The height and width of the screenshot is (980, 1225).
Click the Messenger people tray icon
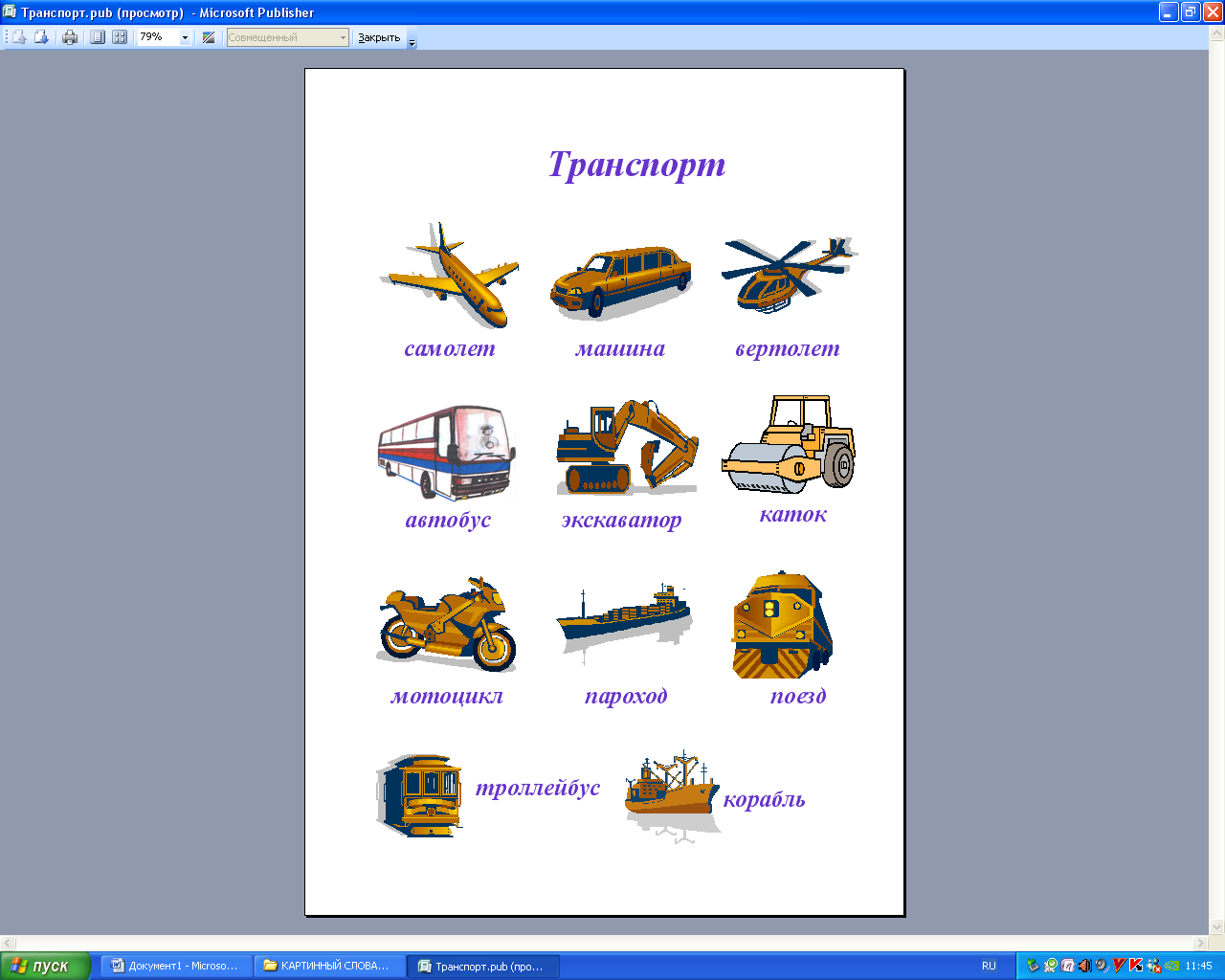pos(1153,966)
